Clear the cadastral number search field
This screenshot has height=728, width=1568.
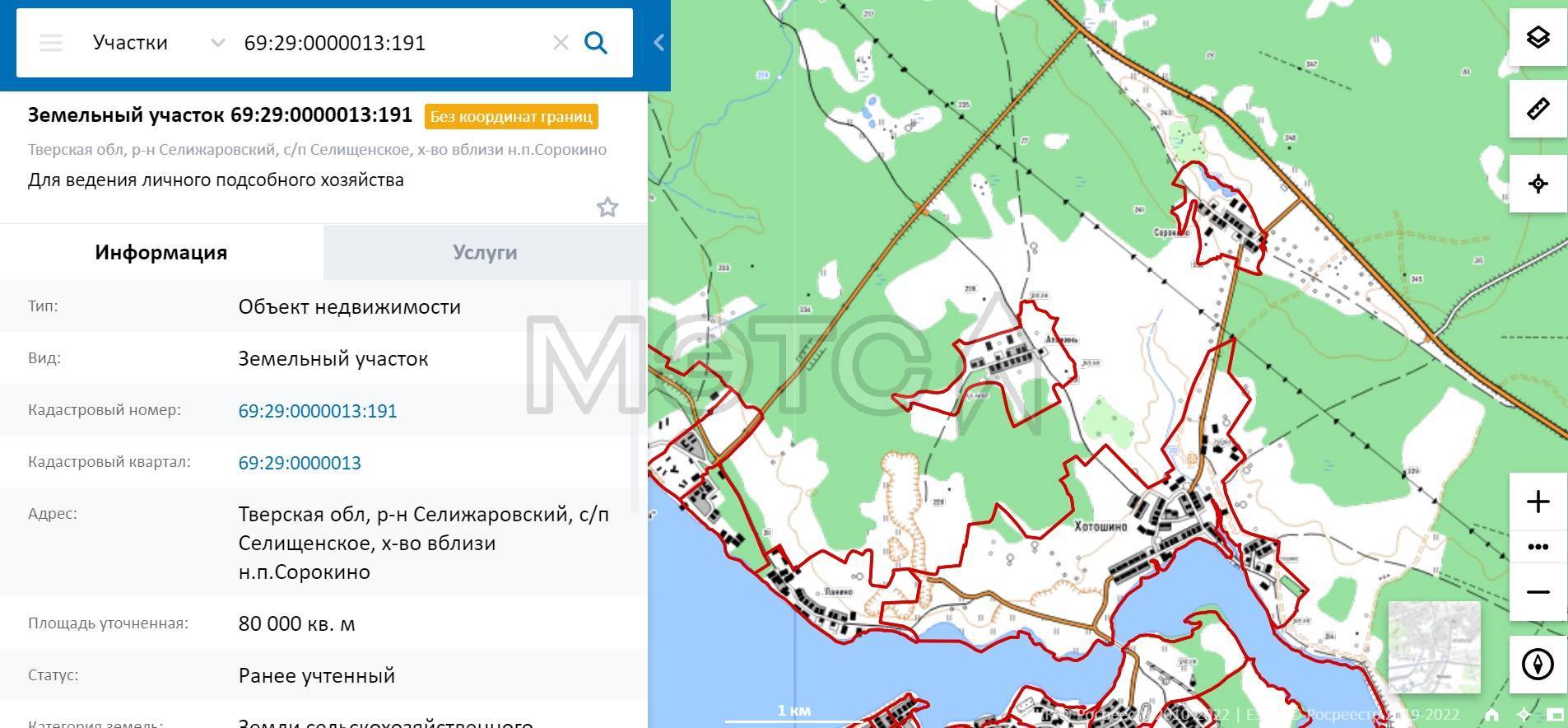point(561,43)
